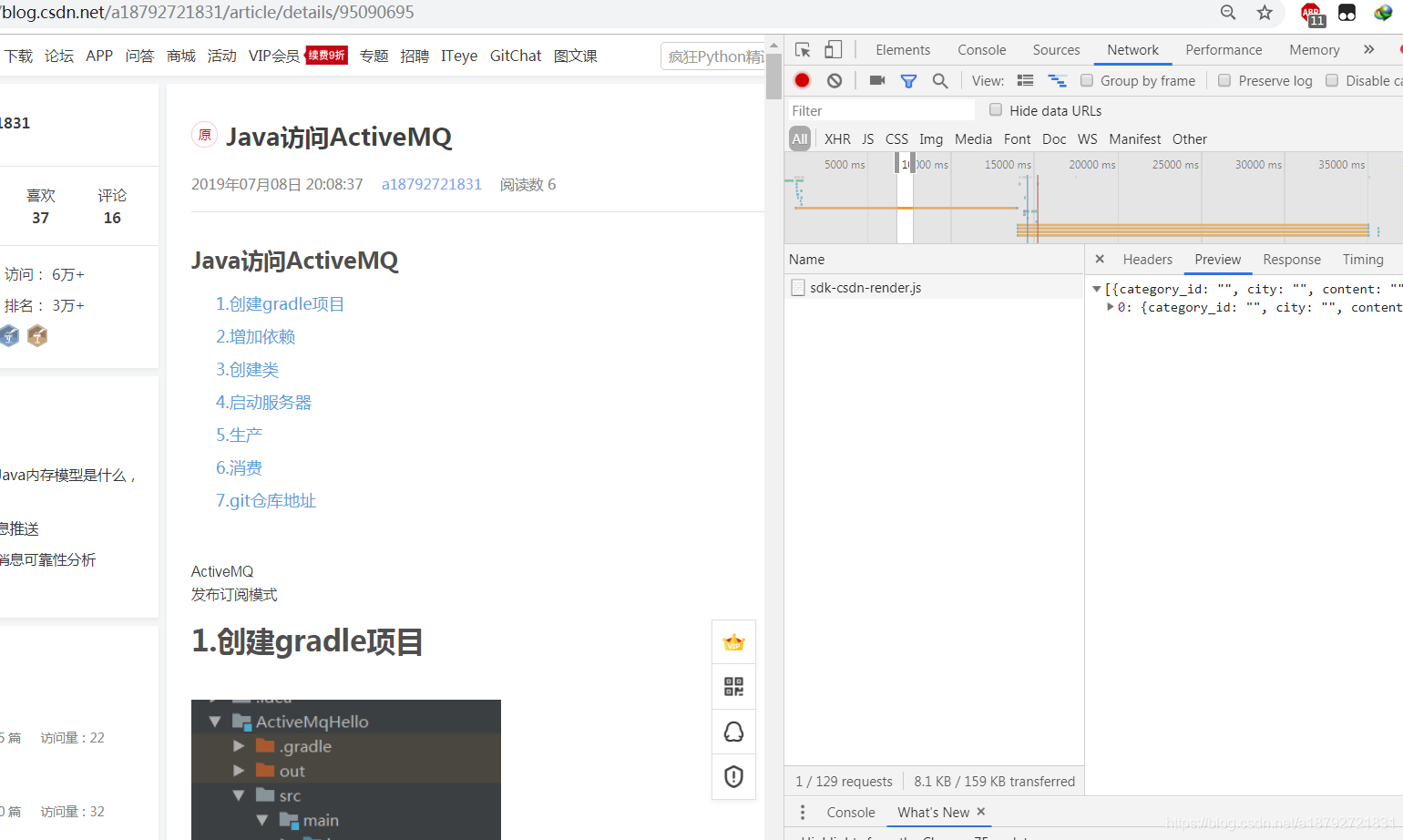Jump to 7.git仓库地址 section
The width and height of the screenshot is (1403, 840).
click(x=265, y=501)
